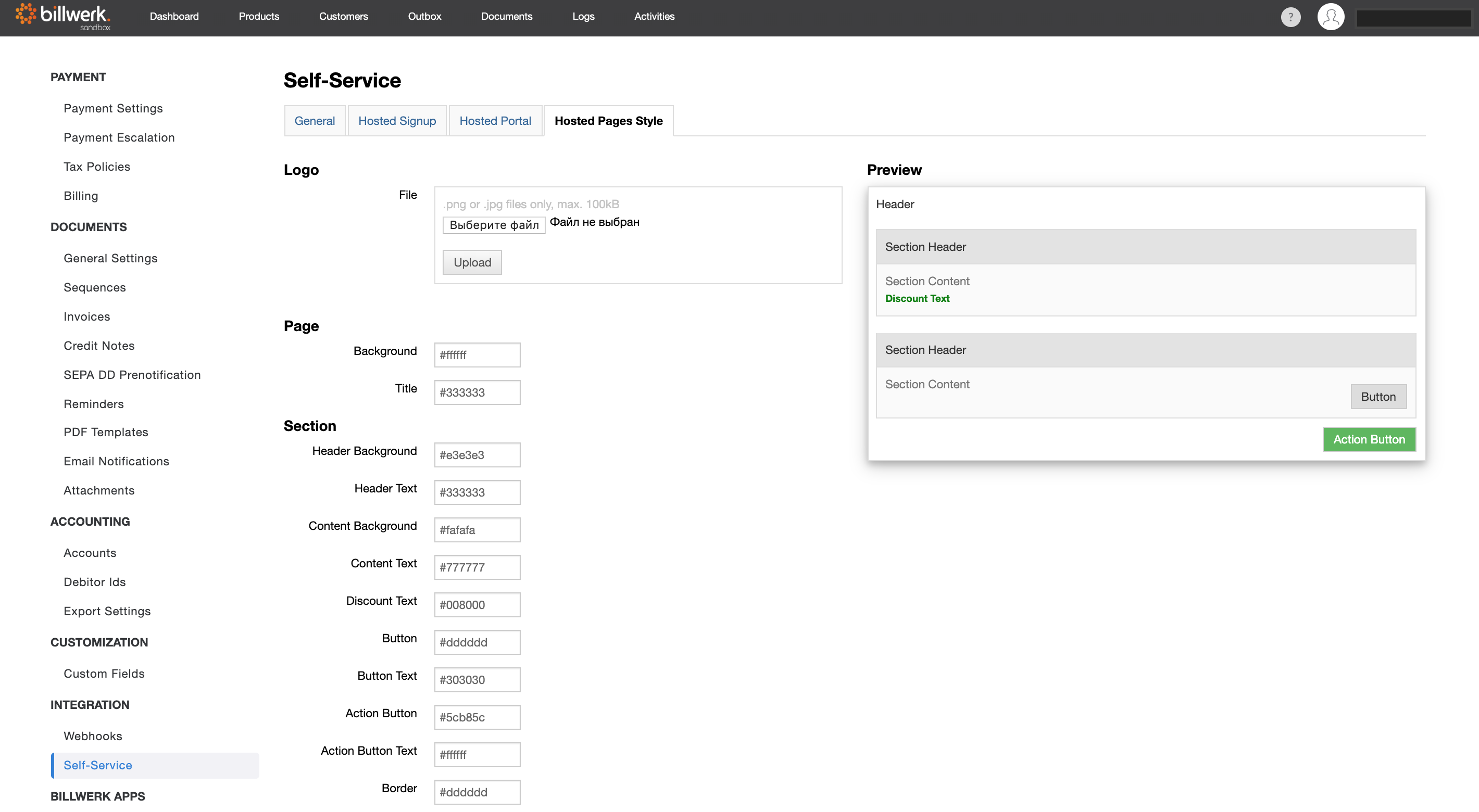Switch to the General tab
The height and width of the screenshot is (812, 1479).
point(315,121)
